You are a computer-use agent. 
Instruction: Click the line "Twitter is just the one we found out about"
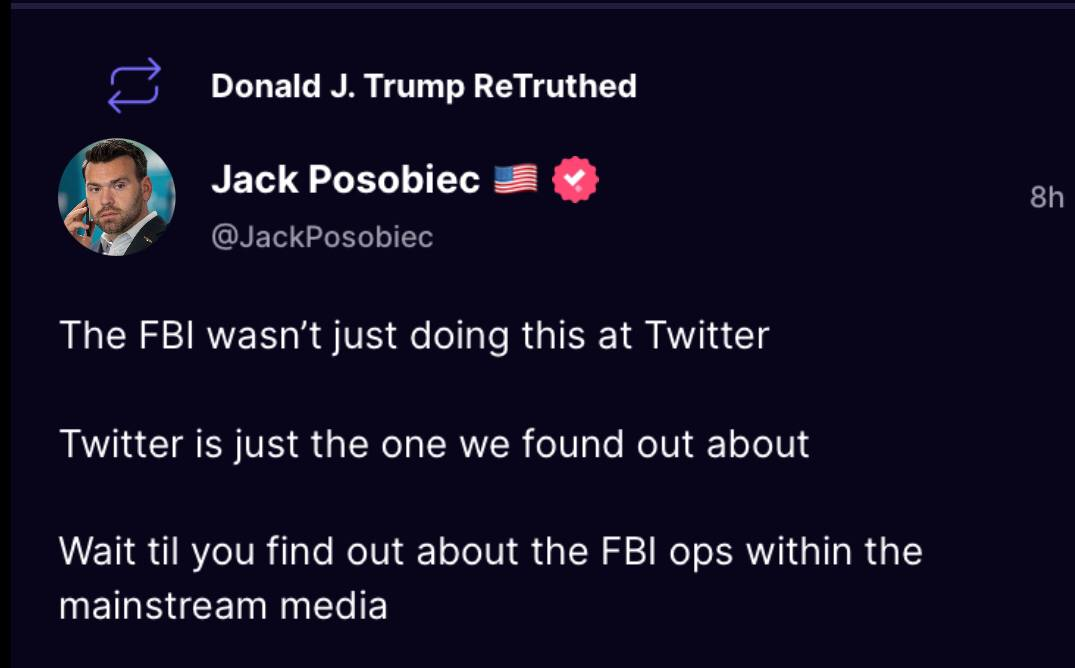coord(434,443)
